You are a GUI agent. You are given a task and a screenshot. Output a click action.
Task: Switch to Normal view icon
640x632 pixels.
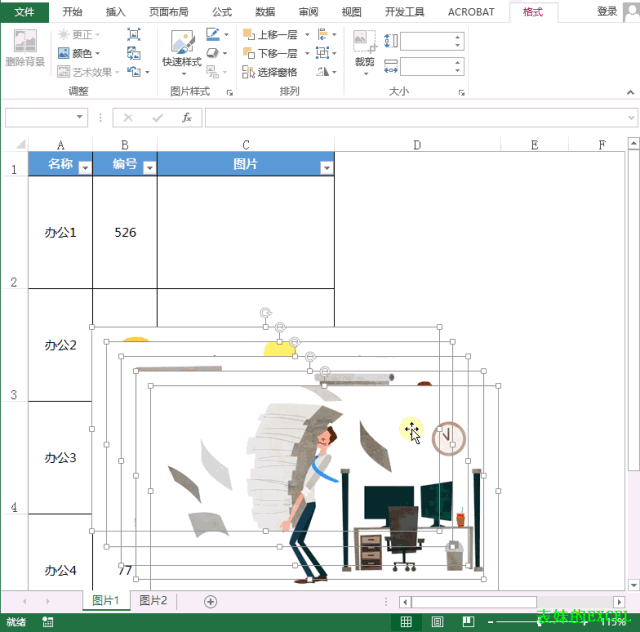click(x=406, y=621)
